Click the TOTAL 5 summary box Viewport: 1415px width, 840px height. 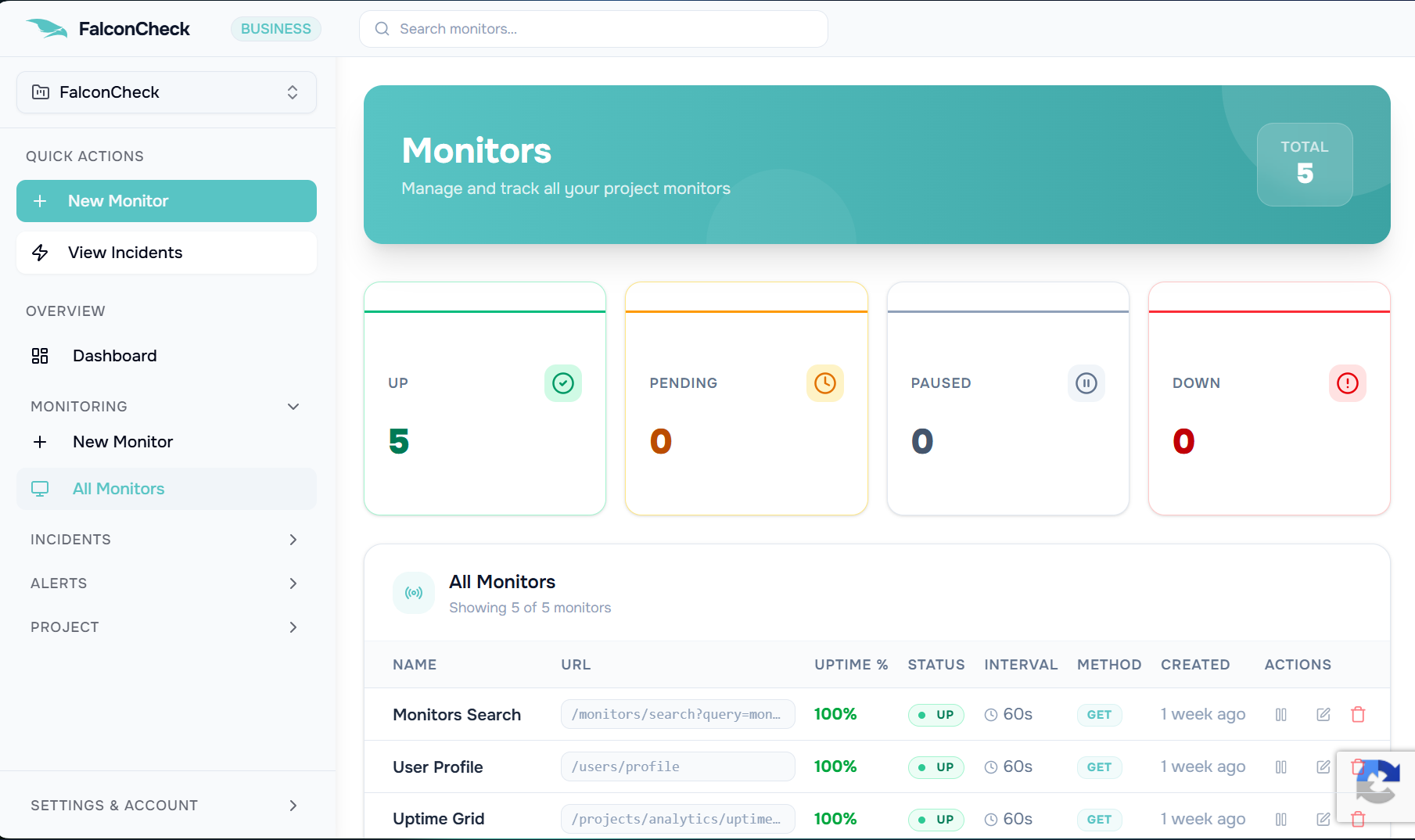[1305, 164]
